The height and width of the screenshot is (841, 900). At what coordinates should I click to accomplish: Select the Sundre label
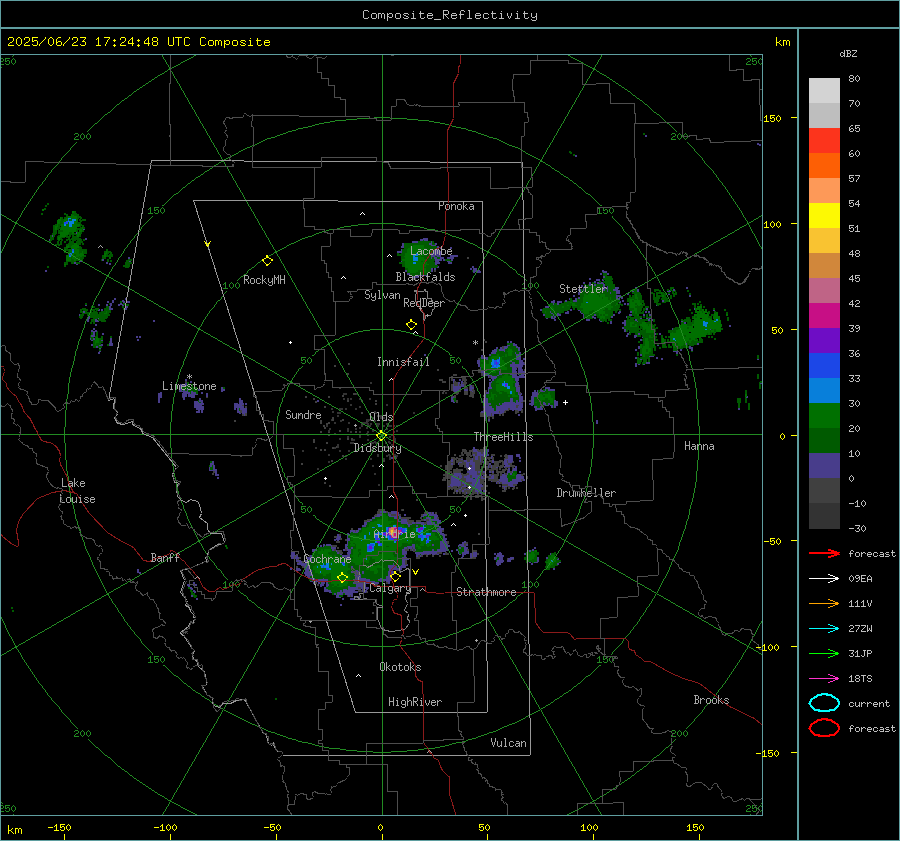click(303, 415)
